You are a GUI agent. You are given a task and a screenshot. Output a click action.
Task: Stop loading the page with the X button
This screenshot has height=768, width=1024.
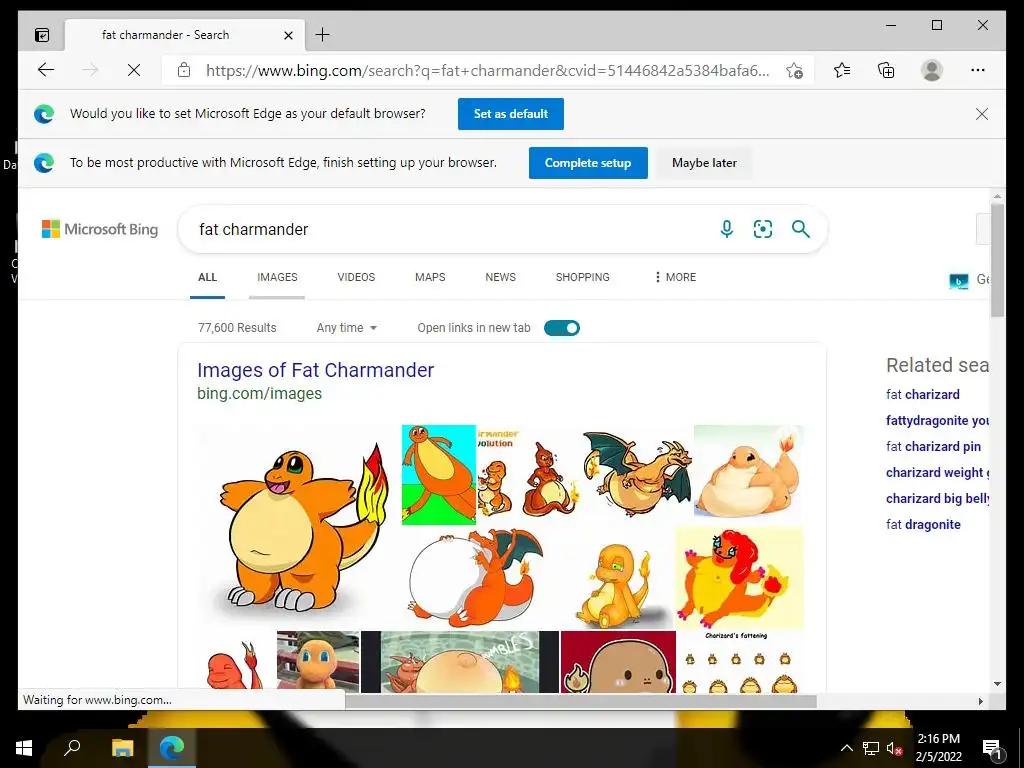[134, 70]
